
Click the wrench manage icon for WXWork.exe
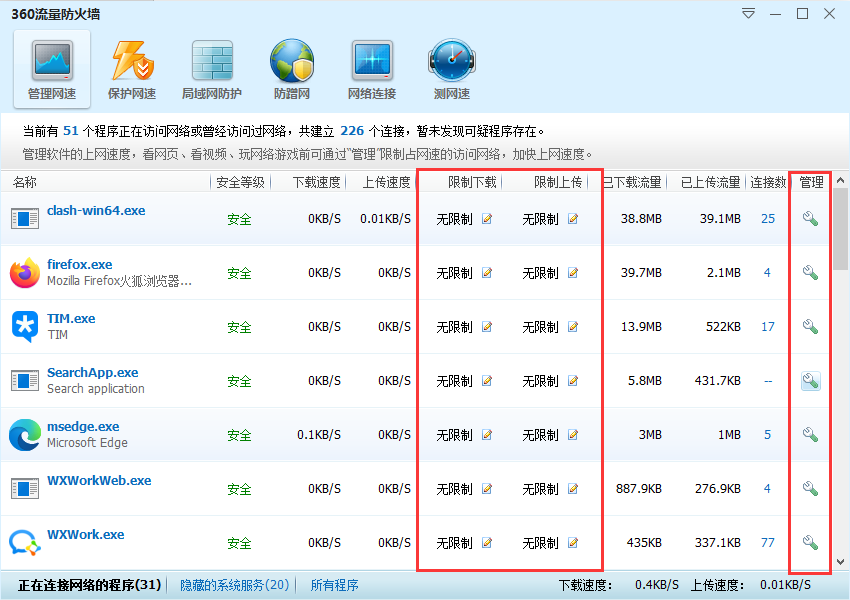pos(808,542)
